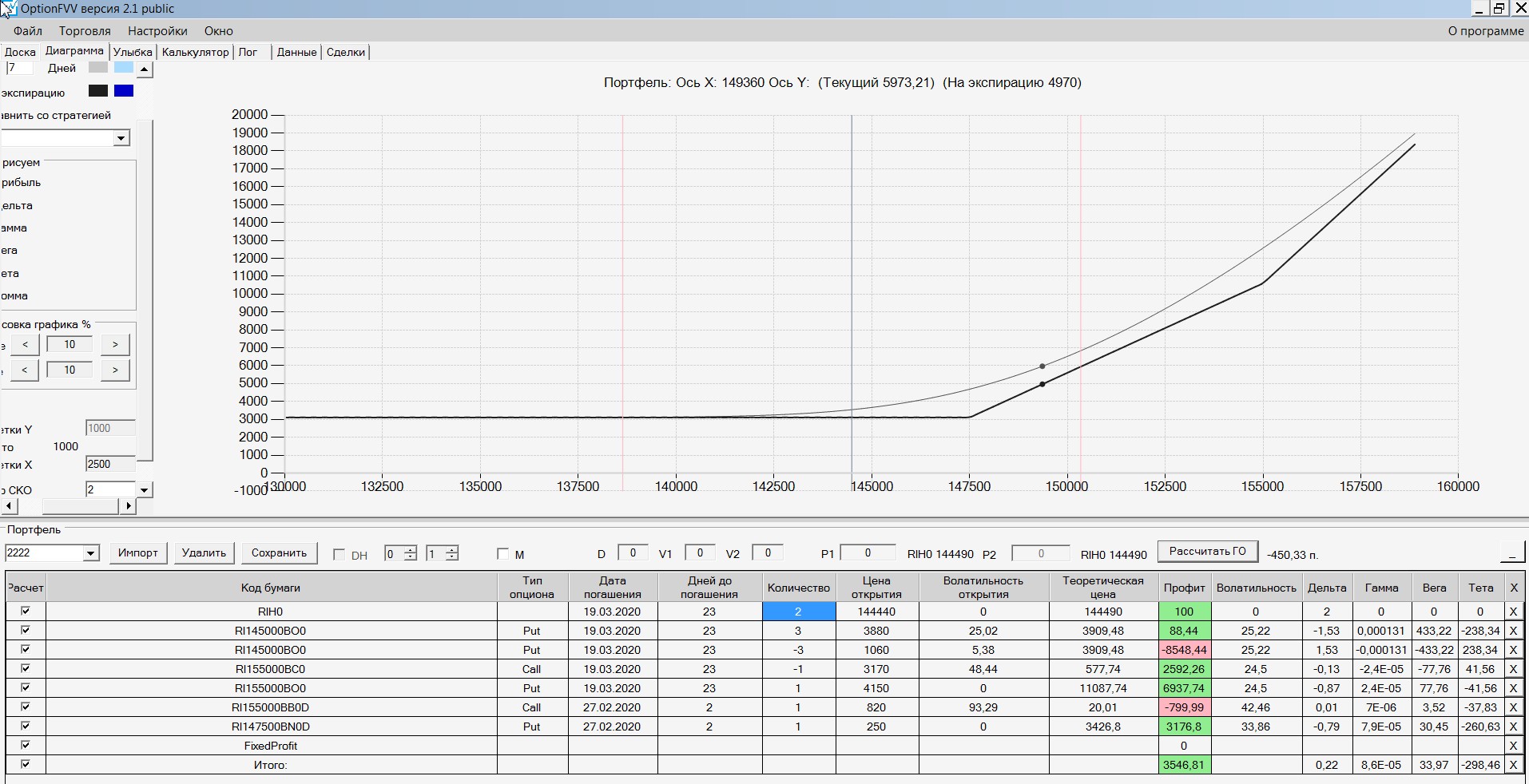This screenshot has width=1529, height=784.
Task: Click the X grid field showing 2500
Action: [x=110, y=465]
